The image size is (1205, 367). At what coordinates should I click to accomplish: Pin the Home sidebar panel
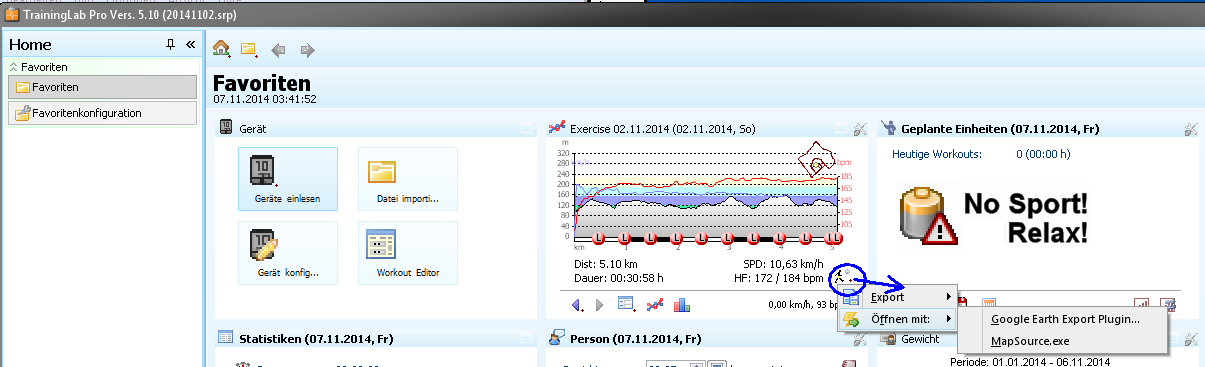click(x=170, y=45)
